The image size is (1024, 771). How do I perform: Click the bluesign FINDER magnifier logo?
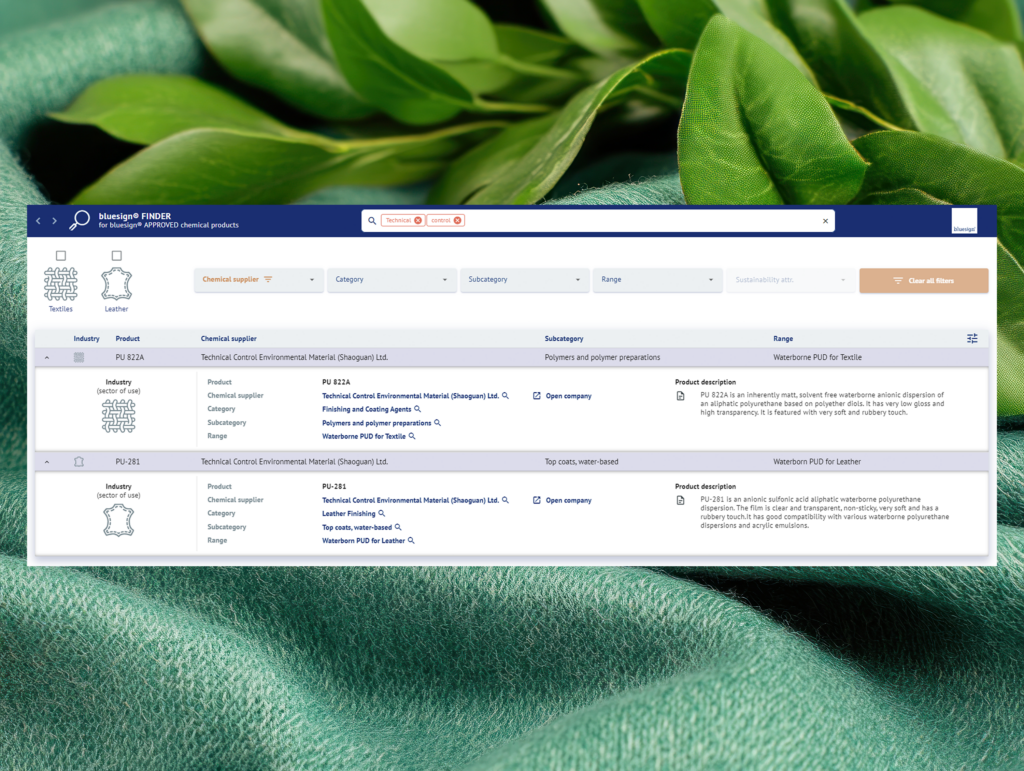[x=78, y=220]
